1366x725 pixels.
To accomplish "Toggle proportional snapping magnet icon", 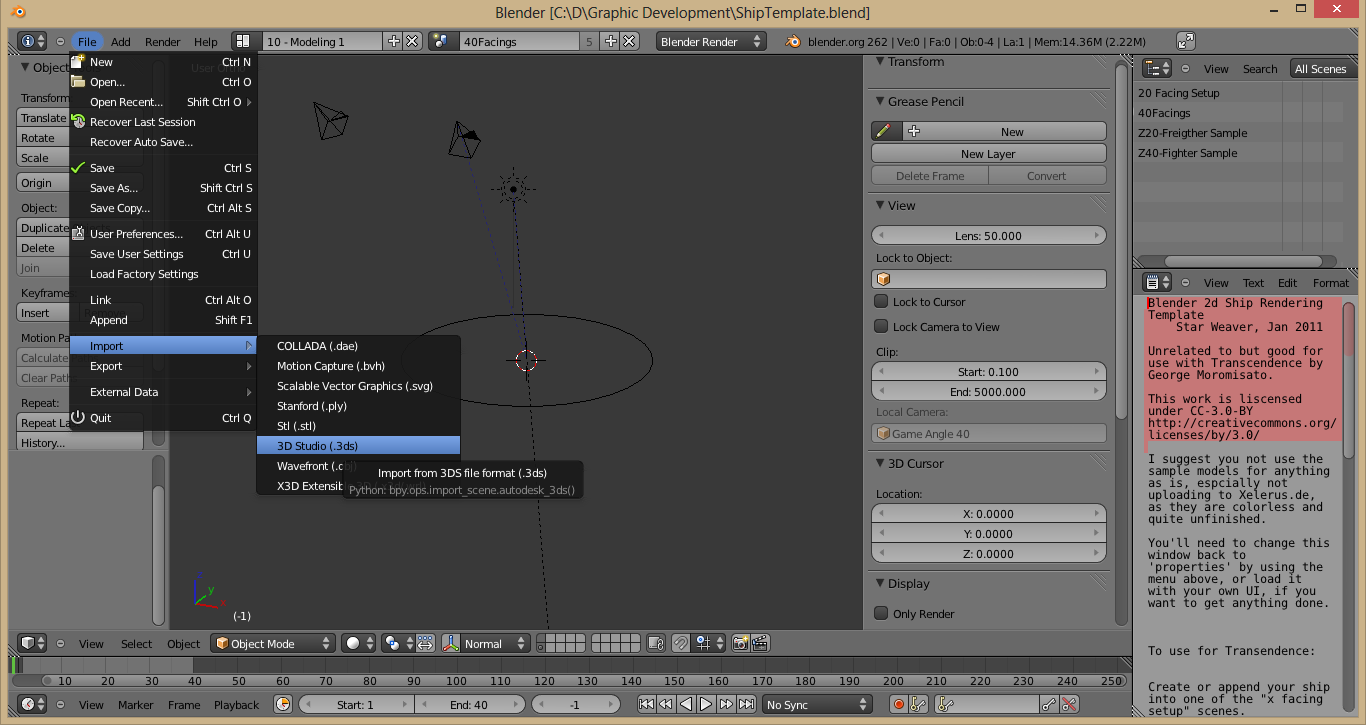I will pyautogui.click(x=680, y=644).
